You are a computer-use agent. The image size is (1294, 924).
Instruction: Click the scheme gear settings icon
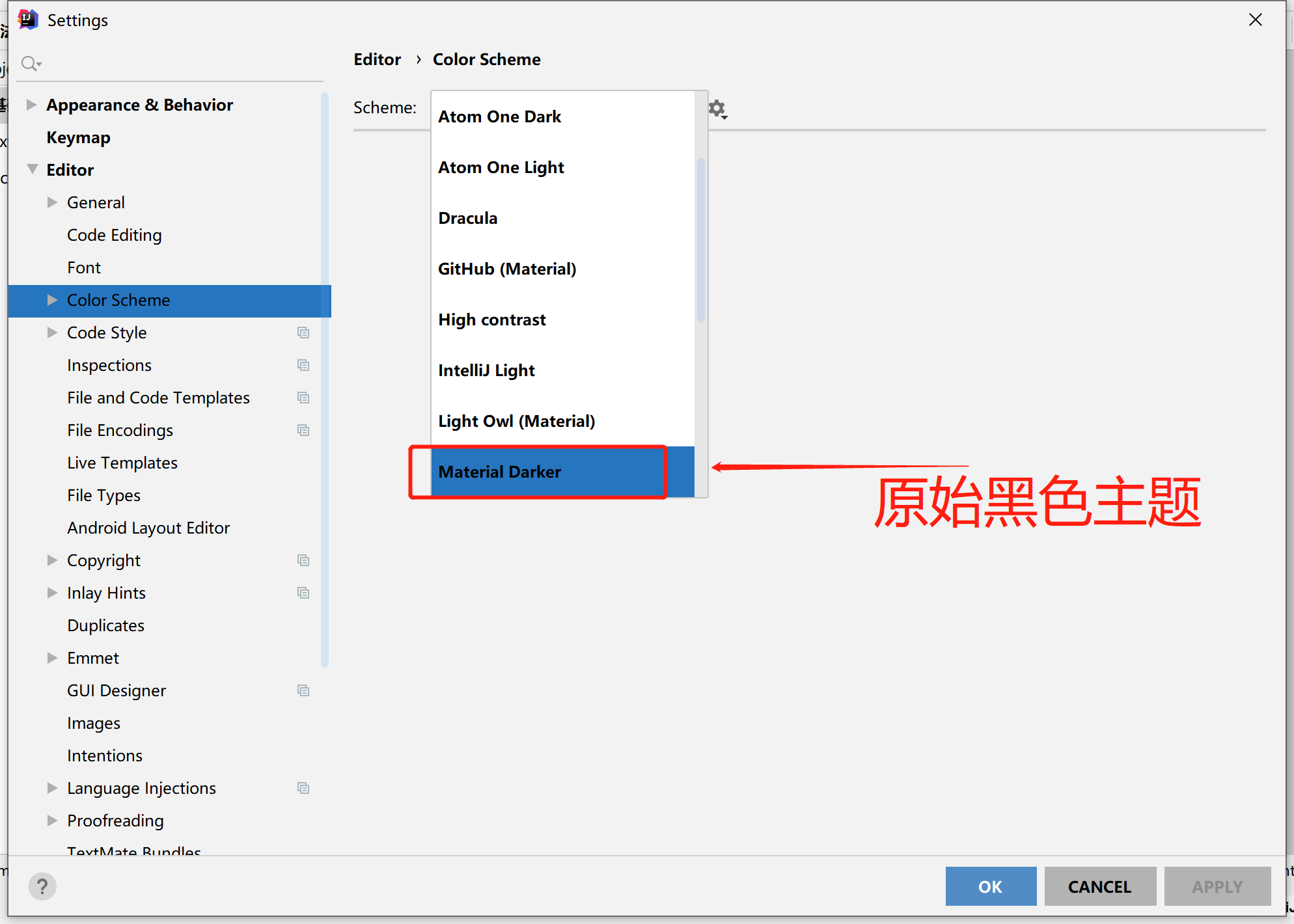717,109
